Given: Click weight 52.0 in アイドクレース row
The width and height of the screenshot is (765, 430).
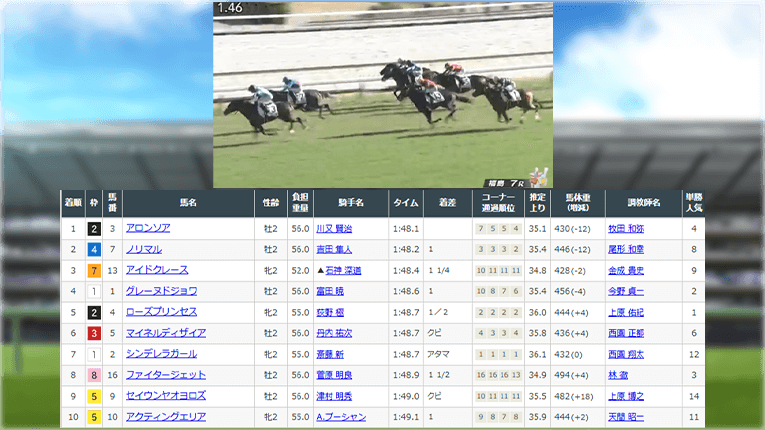Looking at the screenshot, I should 300,270.
